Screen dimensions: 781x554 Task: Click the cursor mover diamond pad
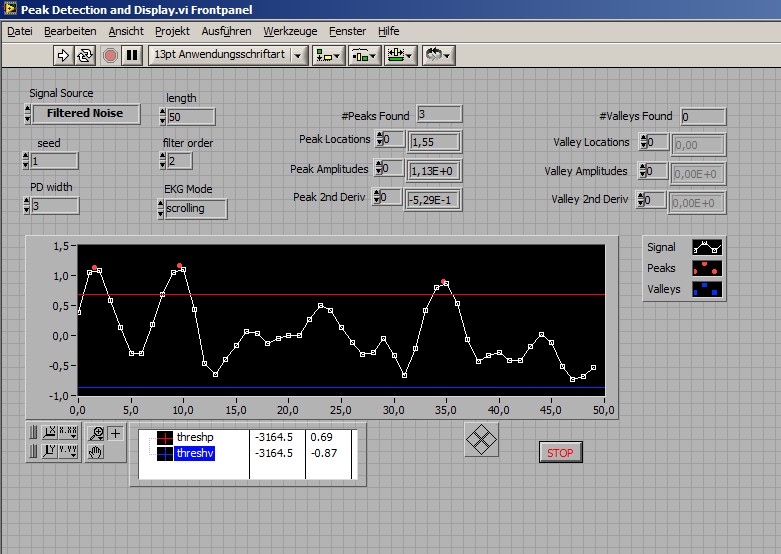pyautogui.click(x=481, y=440)
